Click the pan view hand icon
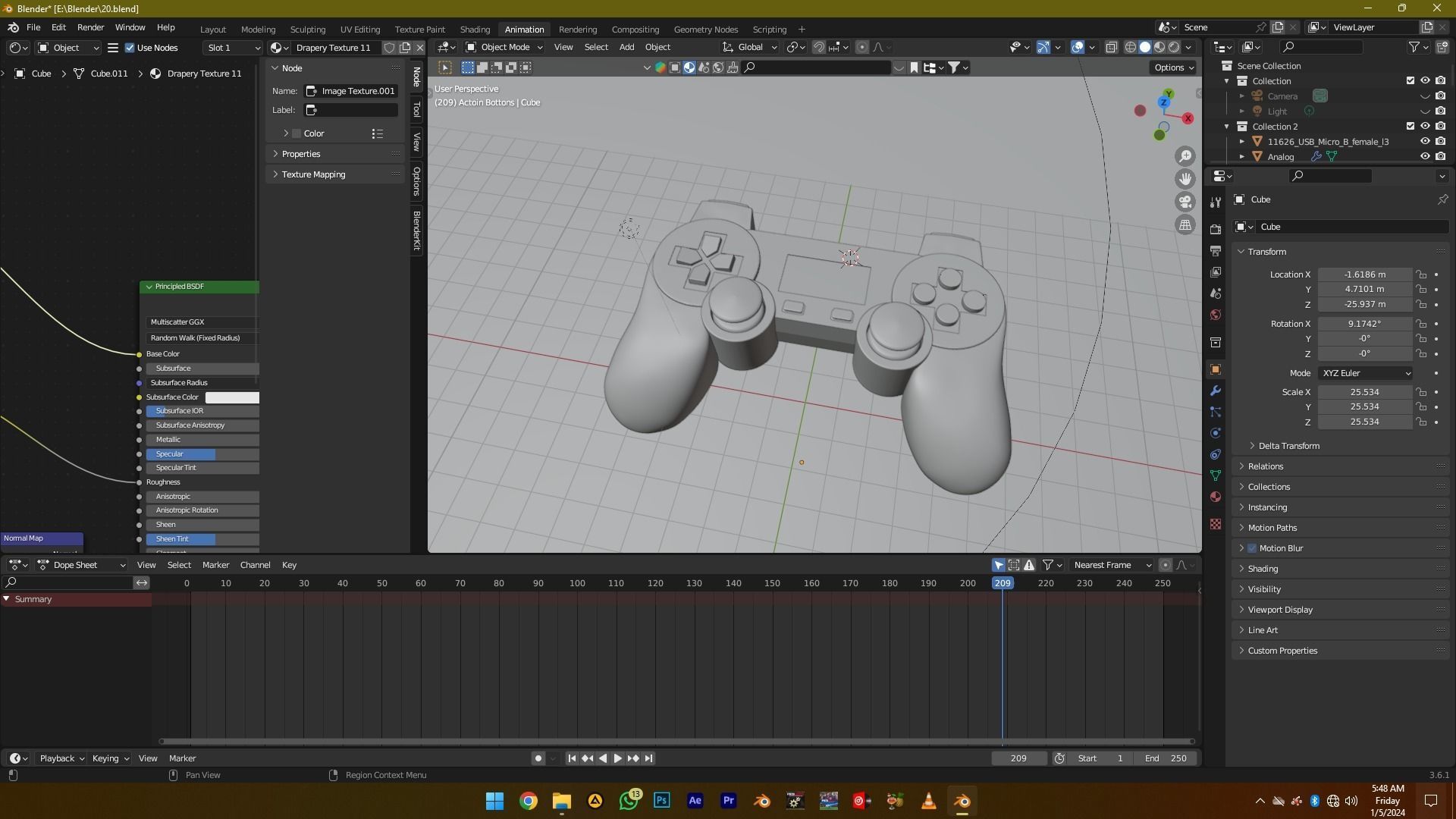The width and height of the screenshot is (1456, 819). (1185, 179)
